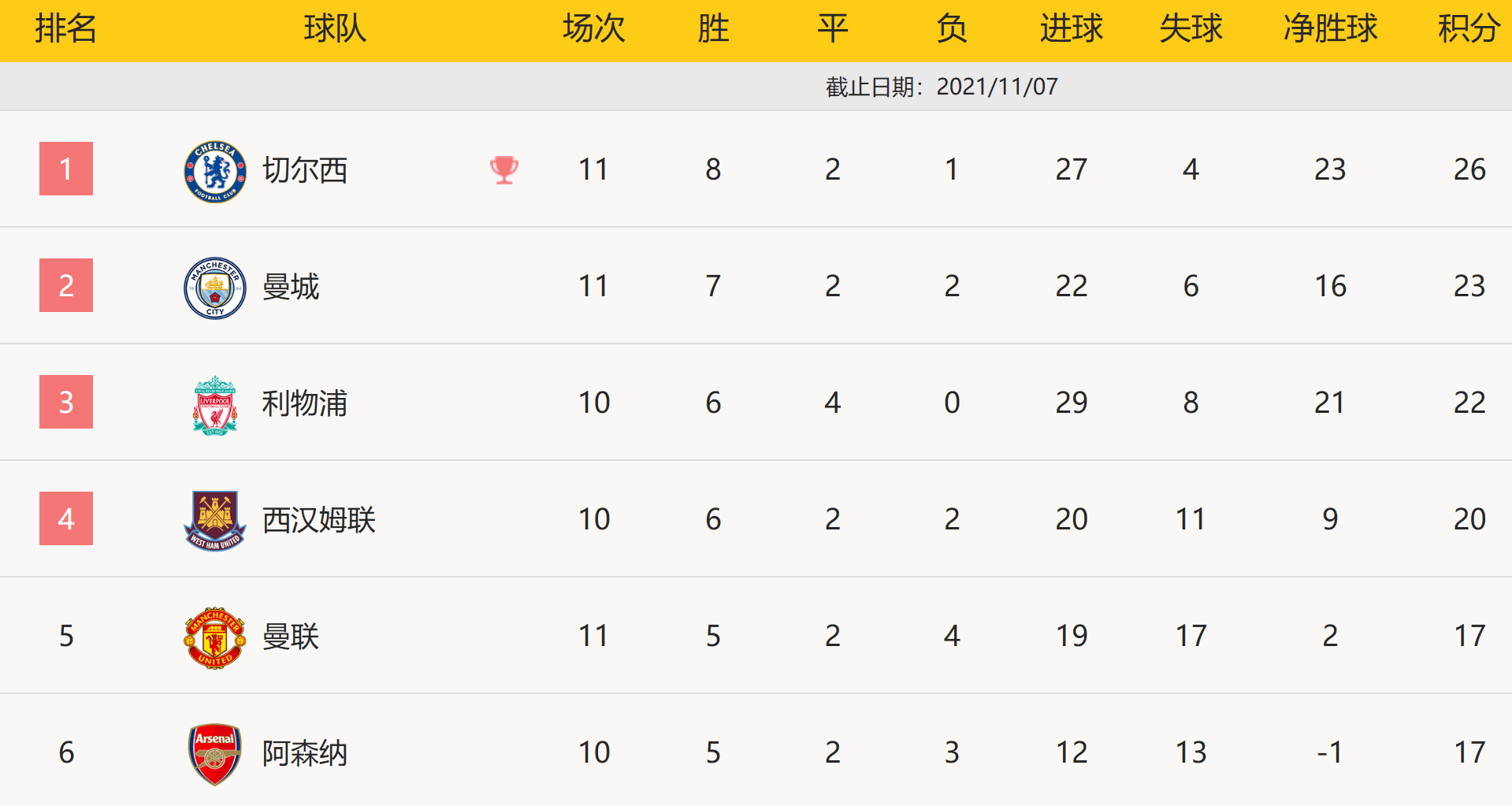
Task: Click the Liverpool club crest icon
Action: coord(214,405)
